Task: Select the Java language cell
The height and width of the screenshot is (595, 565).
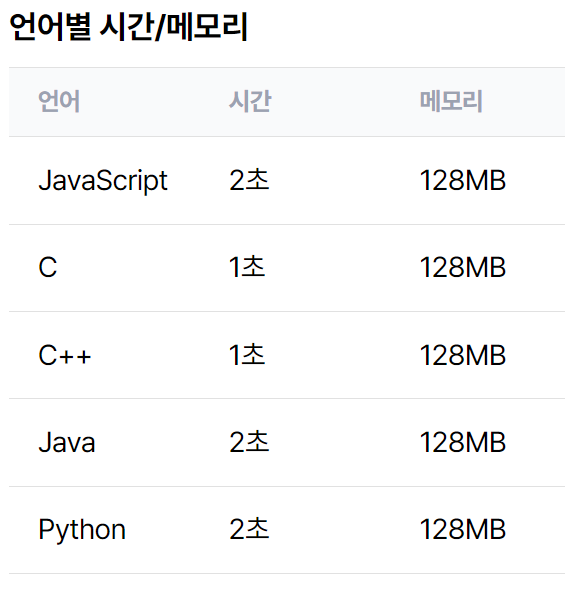Action: [67, 442]
